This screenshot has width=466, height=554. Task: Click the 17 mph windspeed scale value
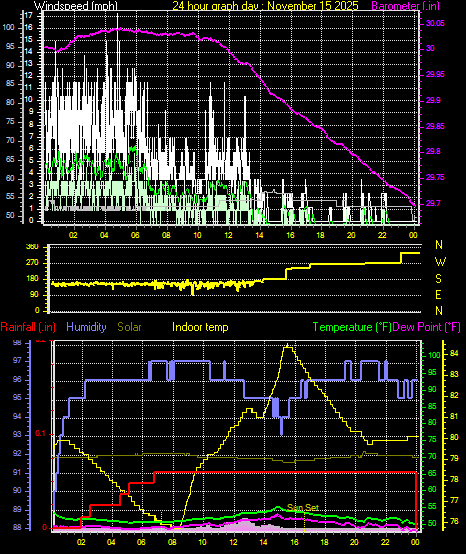pos(29,16)
